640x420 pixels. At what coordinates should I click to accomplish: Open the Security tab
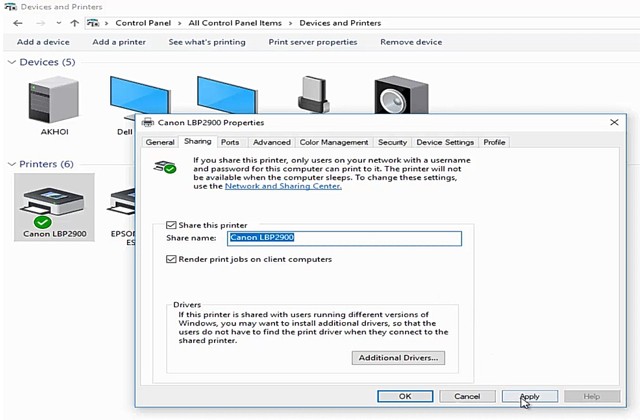[392, 142]
